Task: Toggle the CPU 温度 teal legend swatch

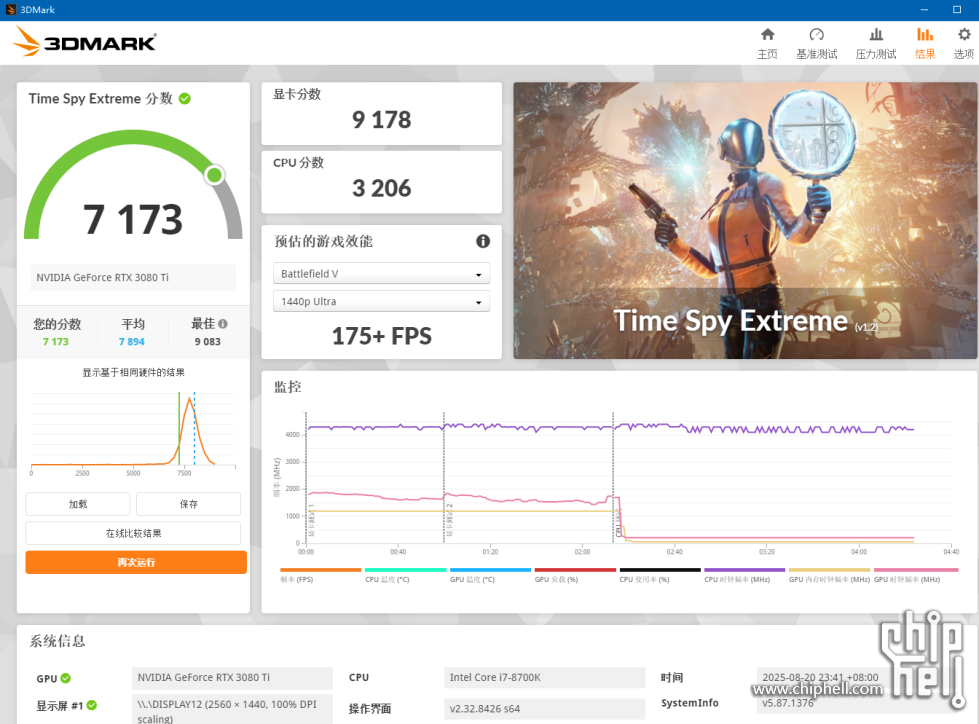Action: pos(406,570)
